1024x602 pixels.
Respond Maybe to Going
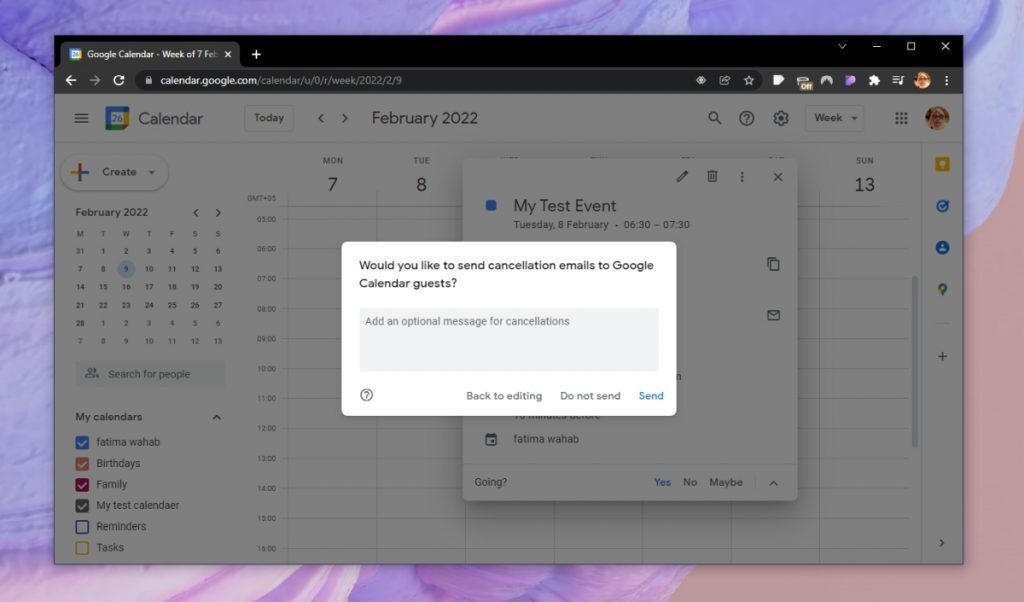(726, 483)
